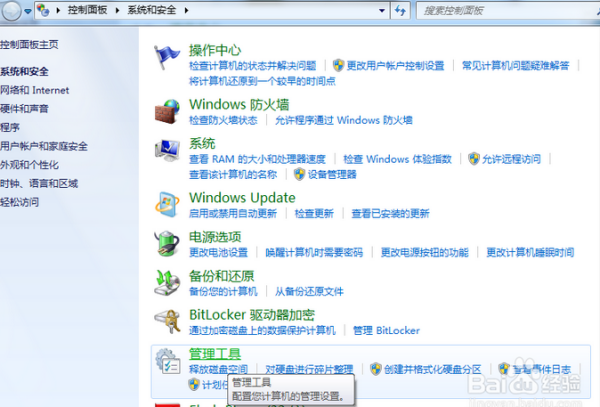Click 检查更新
Screen dimensions: 600x407
(314, 213)
